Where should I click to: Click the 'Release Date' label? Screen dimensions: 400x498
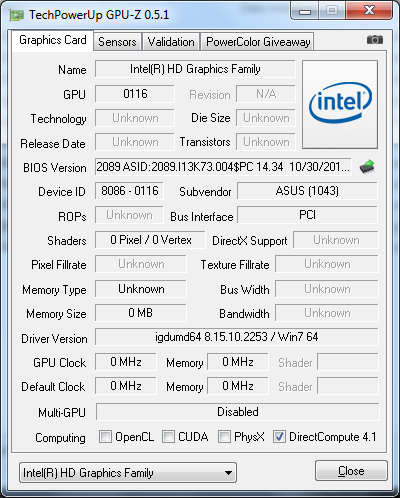[x=53, y=144]
